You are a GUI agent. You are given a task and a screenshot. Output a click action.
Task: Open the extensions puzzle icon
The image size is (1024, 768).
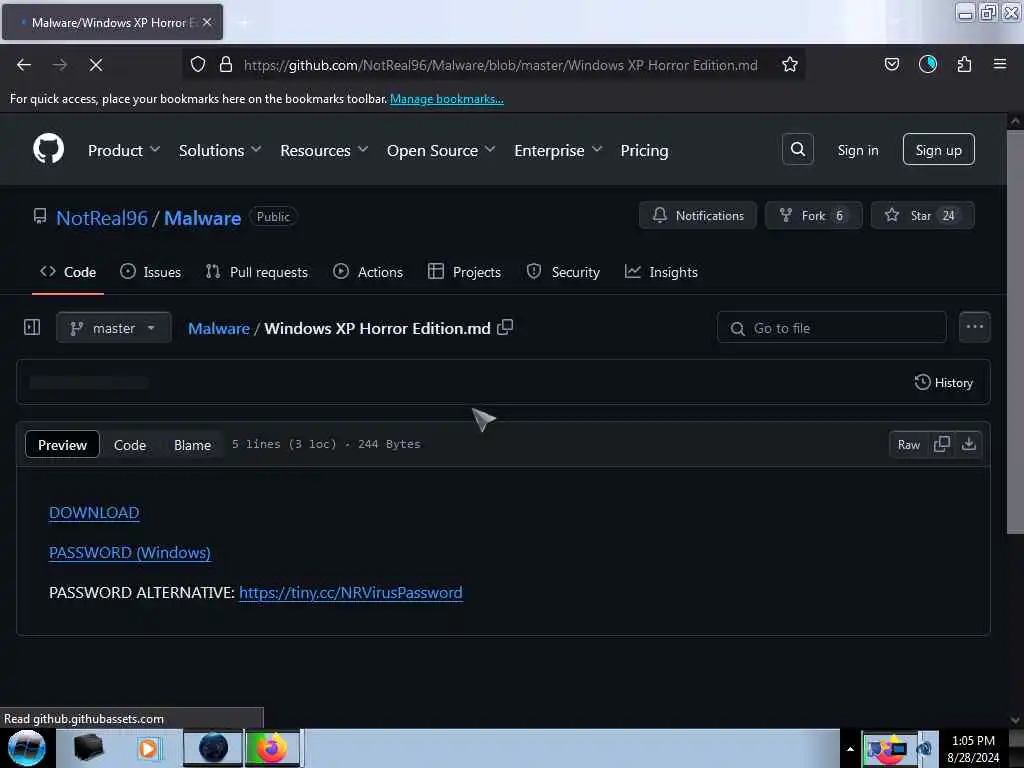pyautogui.click(x=964, y=64)
